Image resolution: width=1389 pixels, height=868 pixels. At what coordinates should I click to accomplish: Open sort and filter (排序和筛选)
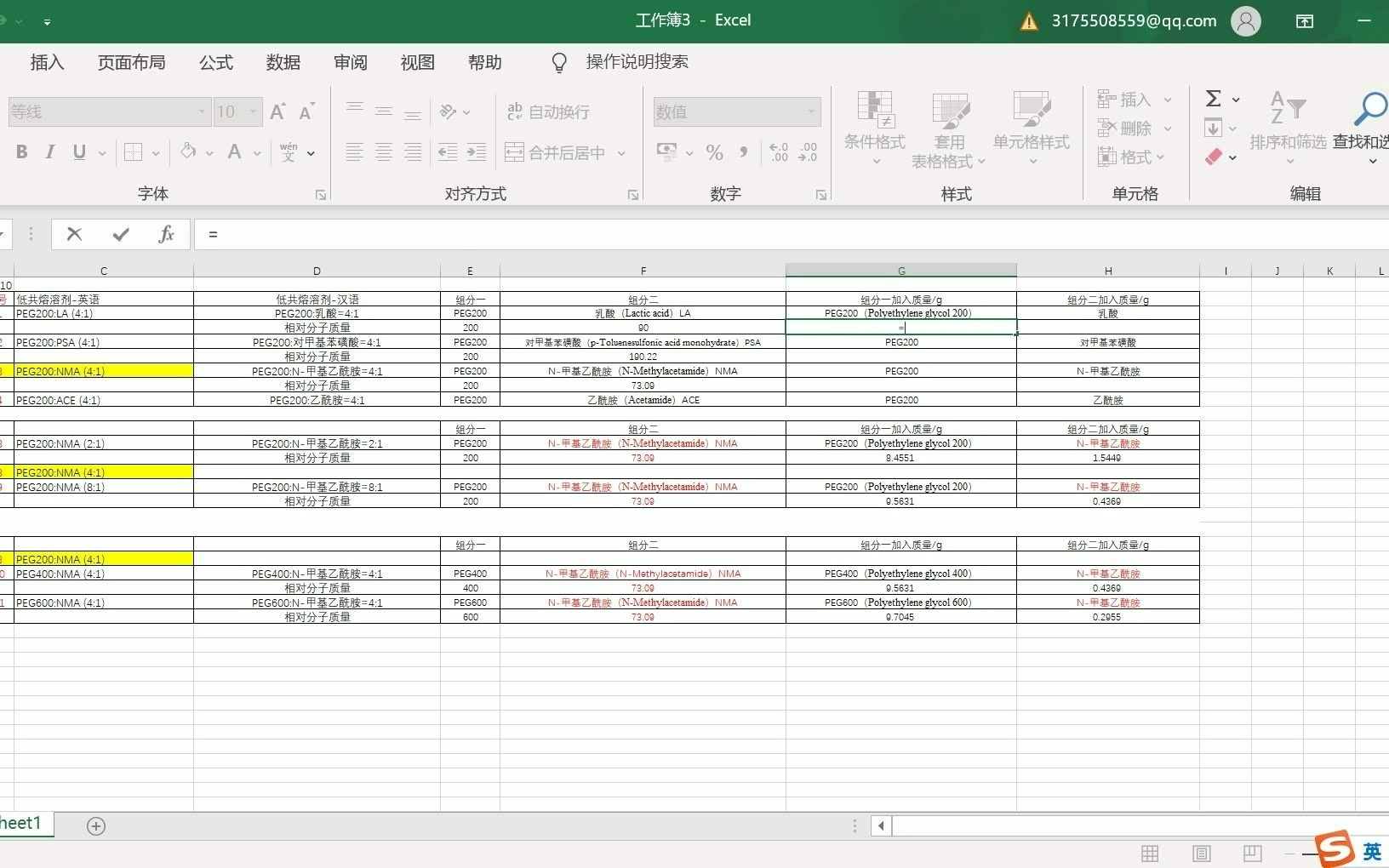(x=1288, y=128)
